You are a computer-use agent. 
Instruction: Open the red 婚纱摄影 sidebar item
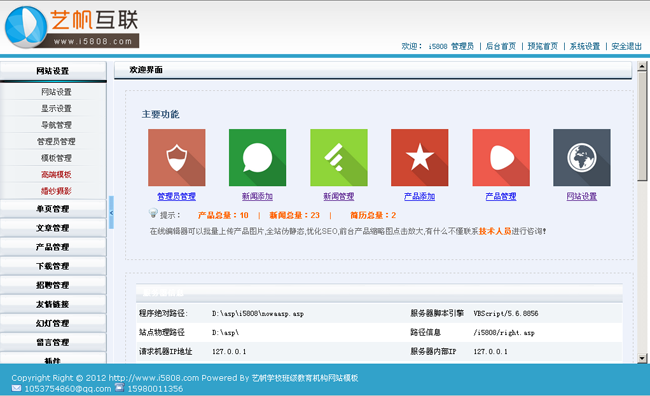pos(56,191)
